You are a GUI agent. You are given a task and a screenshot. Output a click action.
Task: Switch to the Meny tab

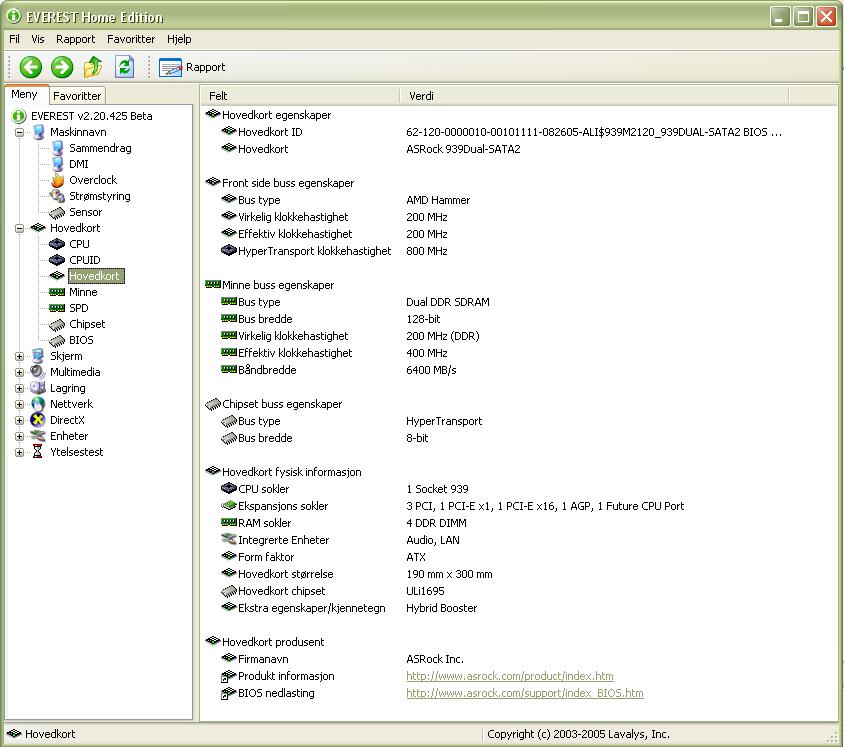coord(25,94)
